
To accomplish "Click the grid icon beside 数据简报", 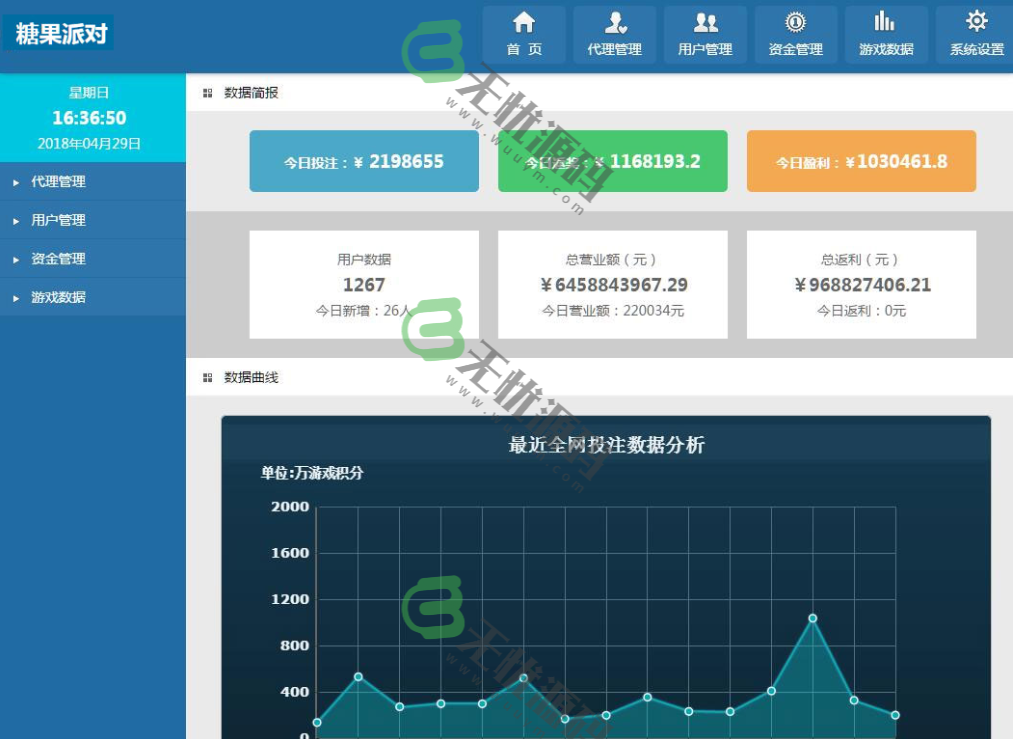I will [x=210, y=91].
